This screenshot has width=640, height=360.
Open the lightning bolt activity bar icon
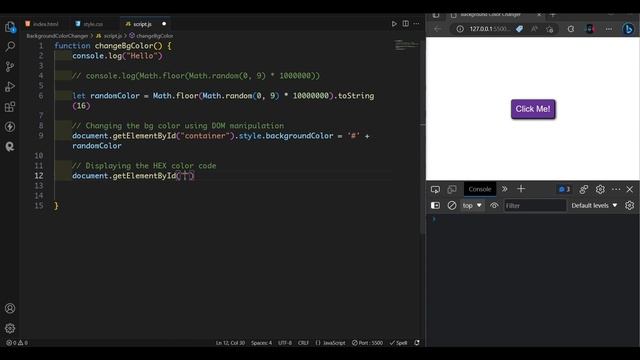(x=10, y=127)
